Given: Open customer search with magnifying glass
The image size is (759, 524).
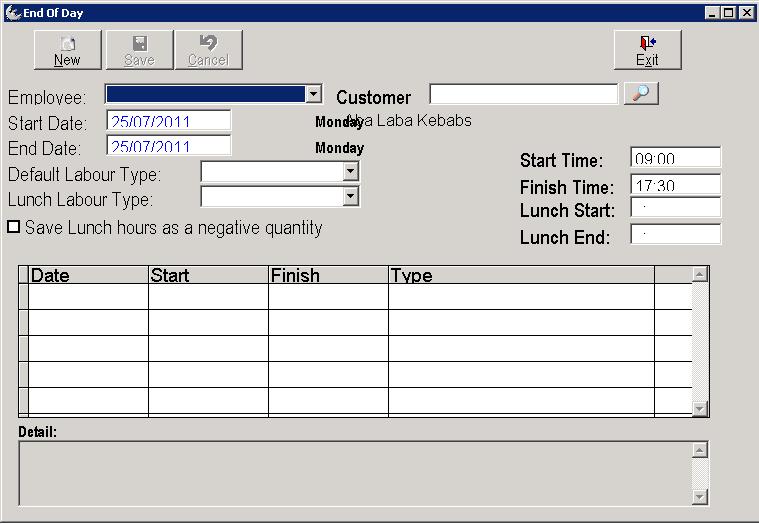Looking at the screenshot, I should pos(641,94).
